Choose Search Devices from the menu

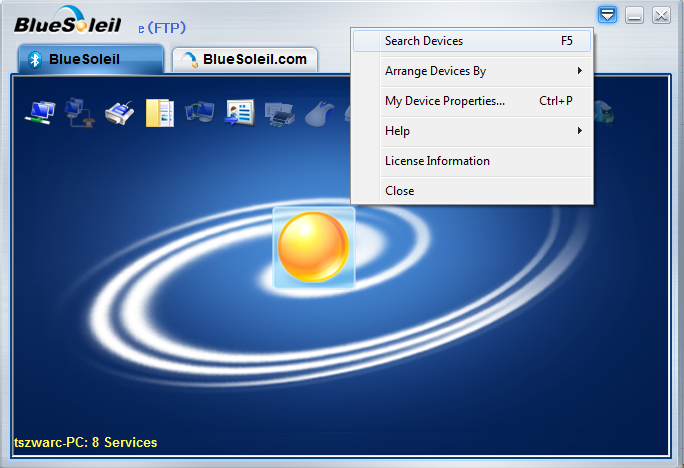tap(472, 41)
